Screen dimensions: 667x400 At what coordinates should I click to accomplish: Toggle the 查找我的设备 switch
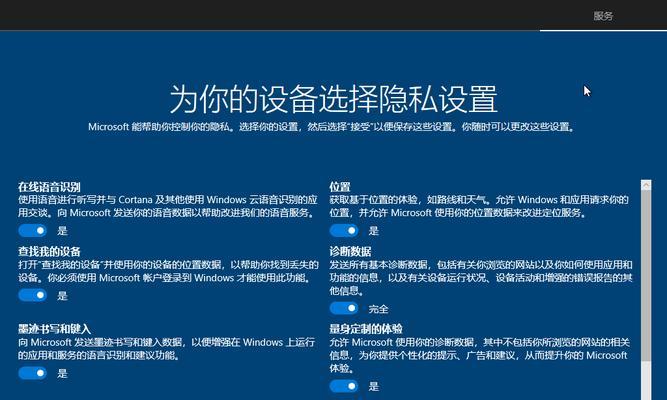[x=32, y=295]
